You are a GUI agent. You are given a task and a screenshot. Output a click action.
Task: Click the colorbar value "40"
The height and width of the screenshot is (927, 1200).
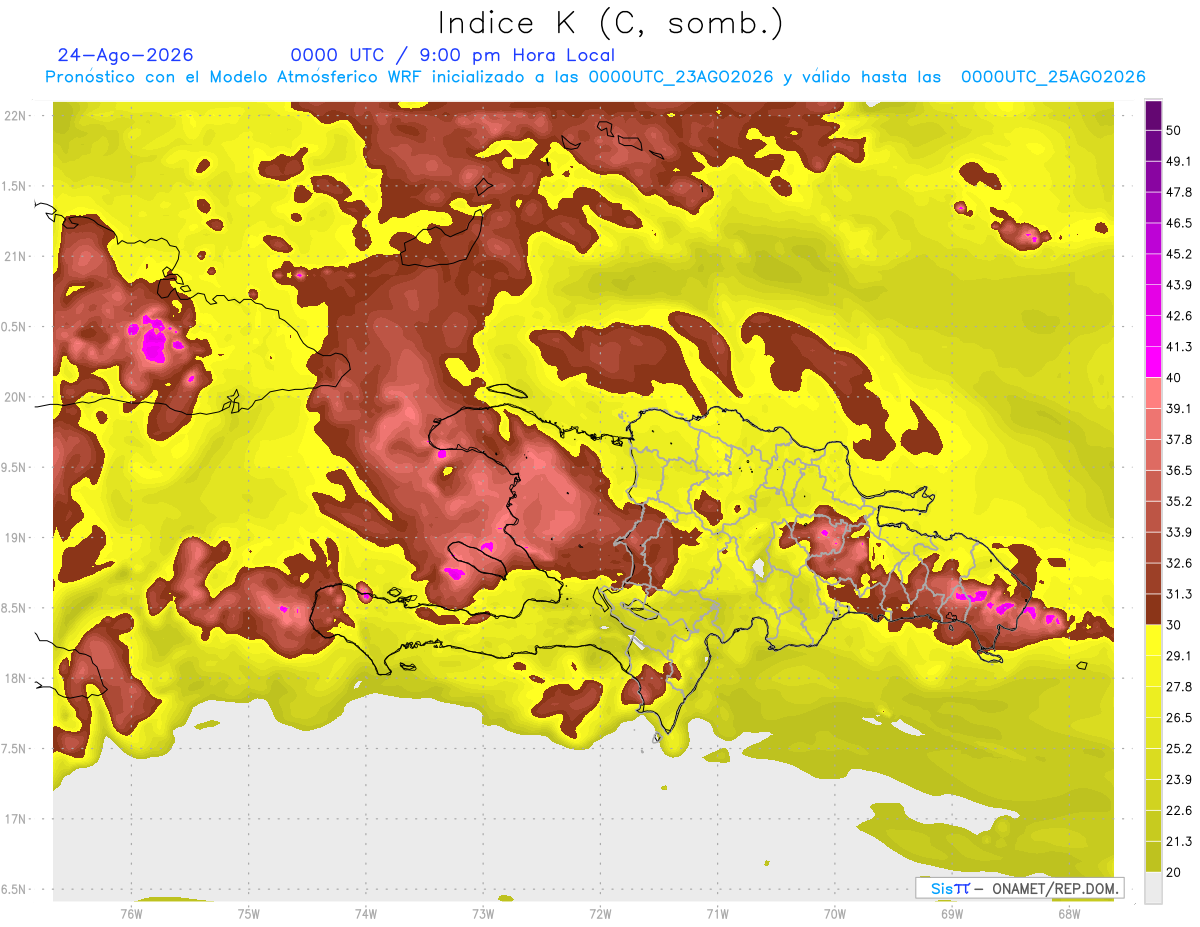click(x=1175, y=378)
